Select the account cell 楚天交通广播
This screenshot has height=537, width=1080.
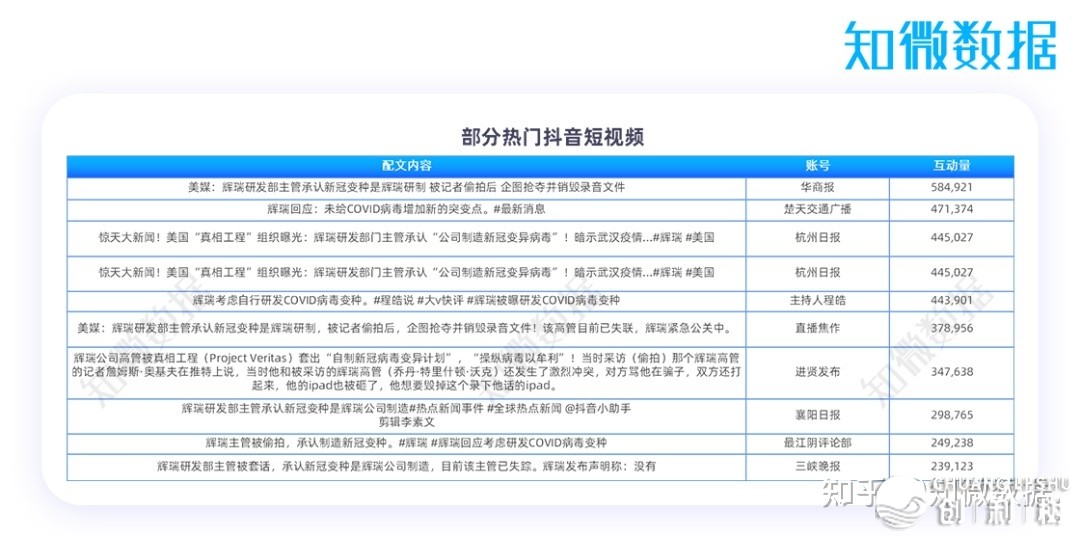tap(818, 209)
